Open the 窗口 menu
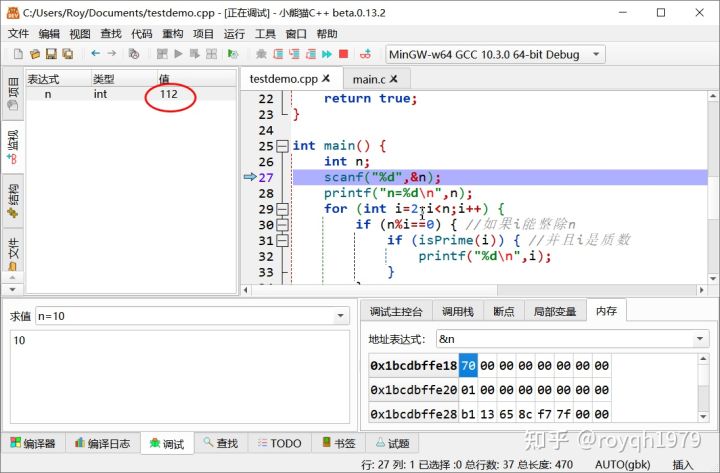Screen dimensions: 720x473 (x=296, y=34)
